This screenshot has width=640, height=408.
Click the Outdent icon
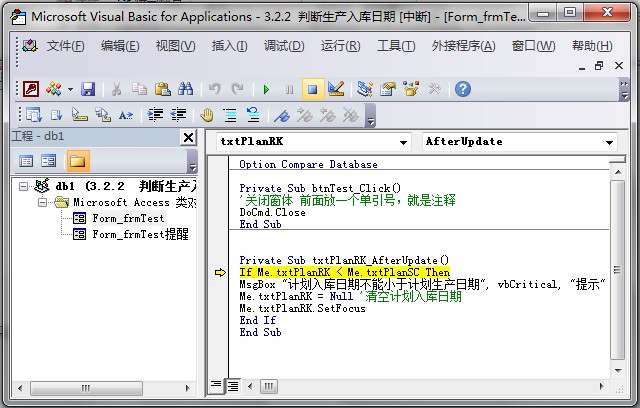(x=178, y=115)
